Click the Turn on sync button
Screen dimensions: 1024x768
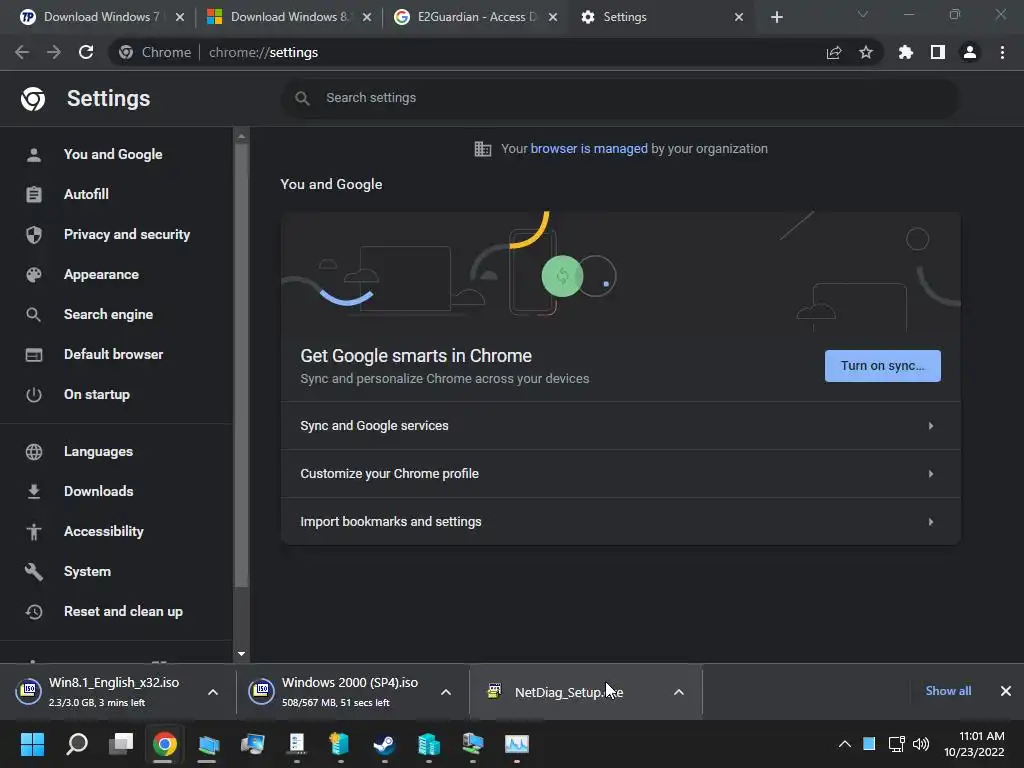pyautogui.click(x=882, y=366)
